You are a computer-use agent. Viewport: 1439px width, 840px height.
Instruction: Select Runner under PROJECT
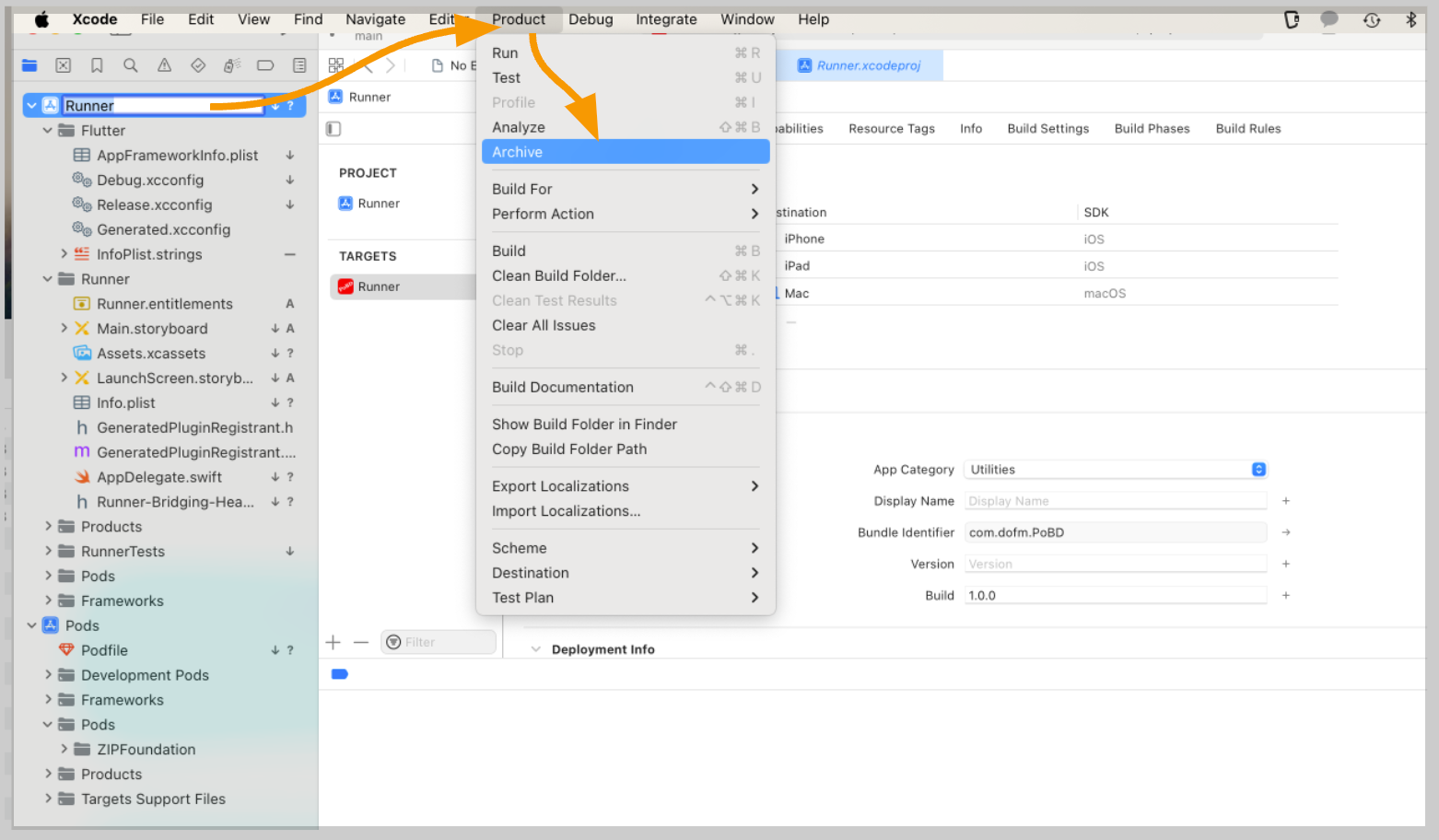coord(379,204)
